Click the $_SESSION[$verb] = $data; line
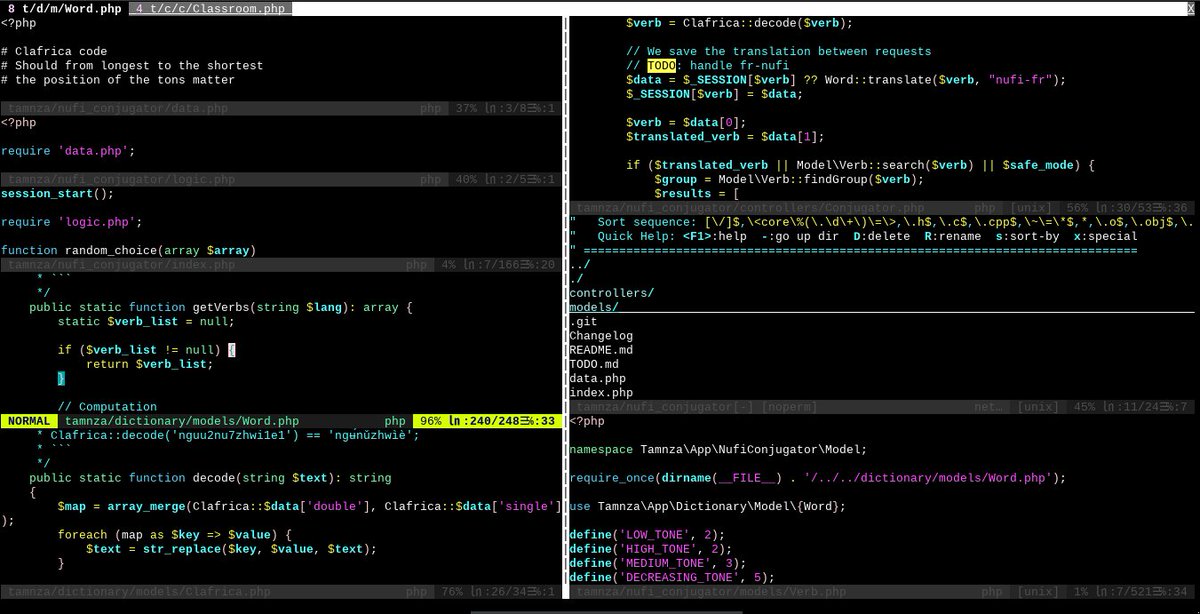 [715, 94]
